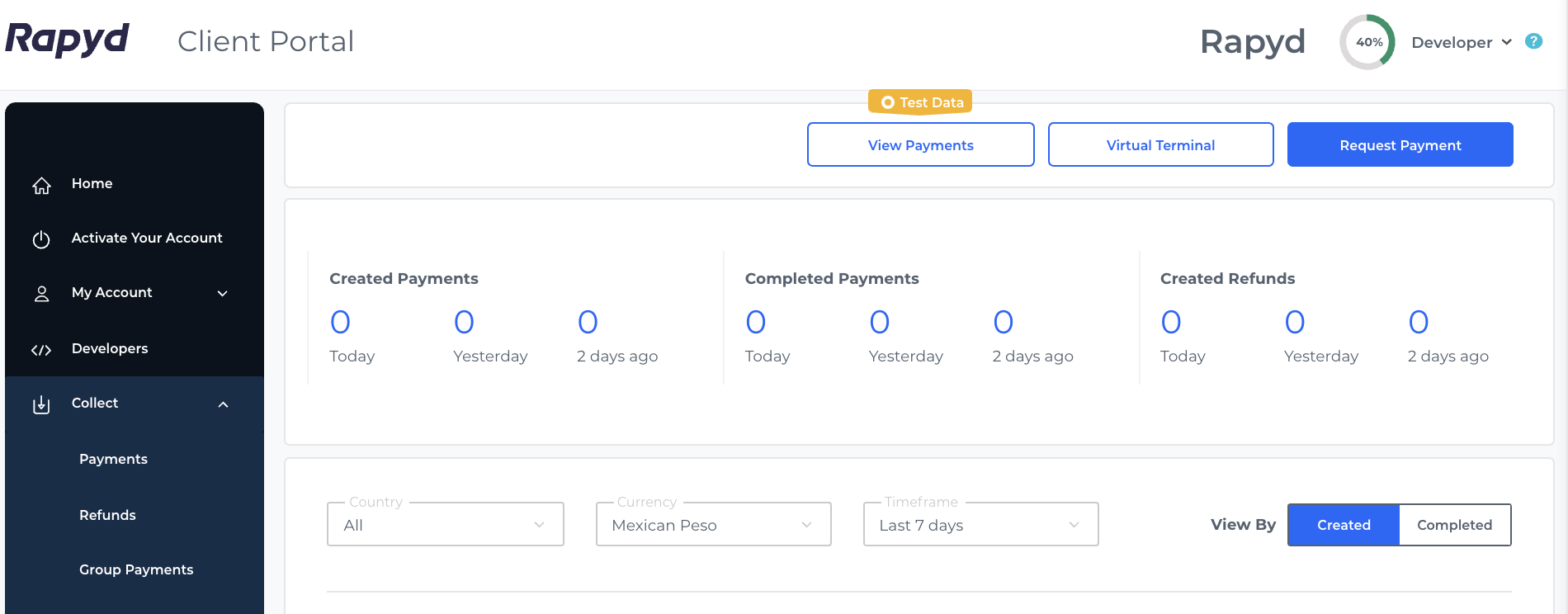Open Group Payments under Collect
This screenshot has height=614, width=1568.
pos(136,569)
